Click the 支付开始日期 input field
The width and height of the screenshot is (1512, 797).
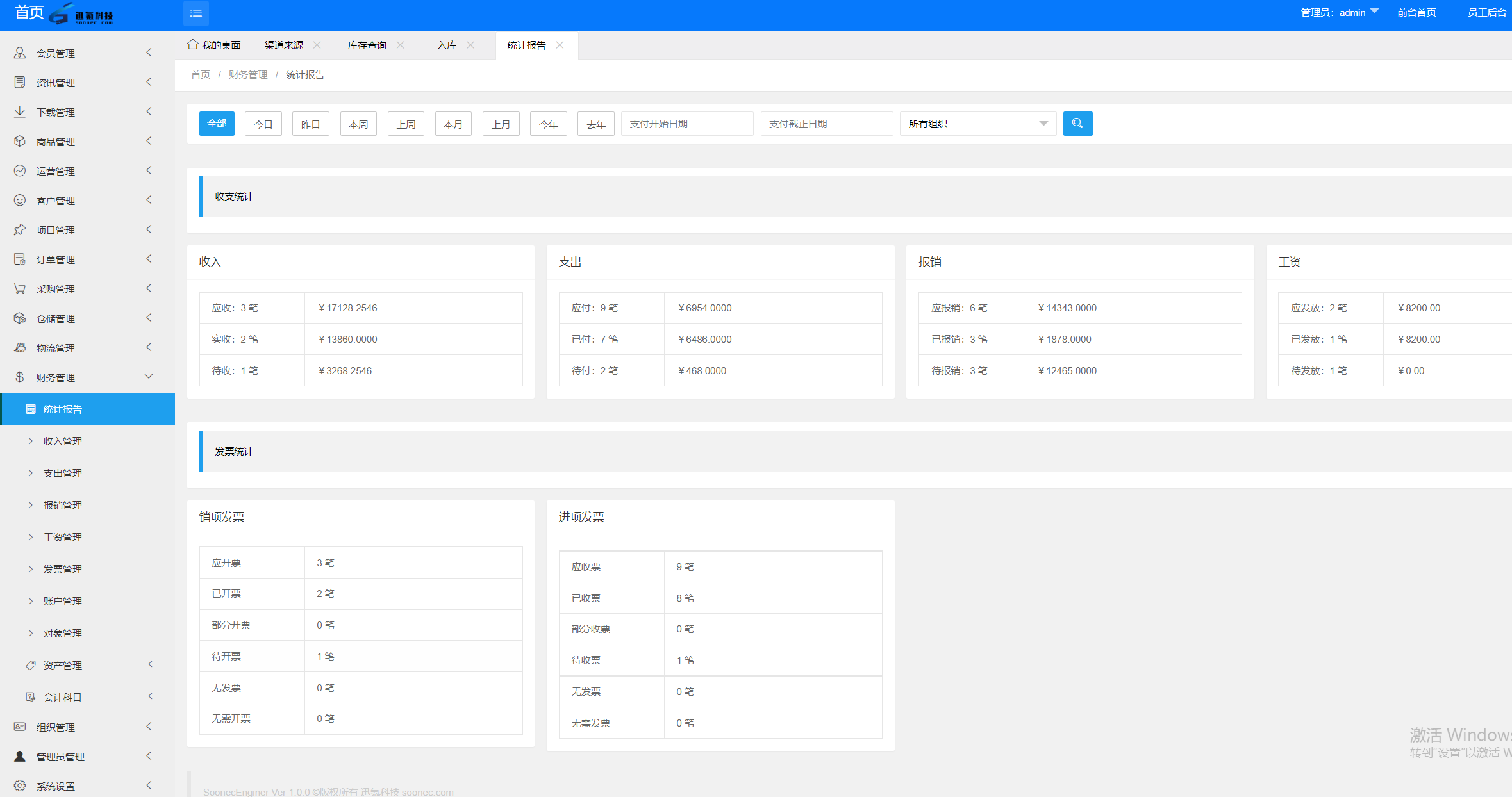point(687,124)
